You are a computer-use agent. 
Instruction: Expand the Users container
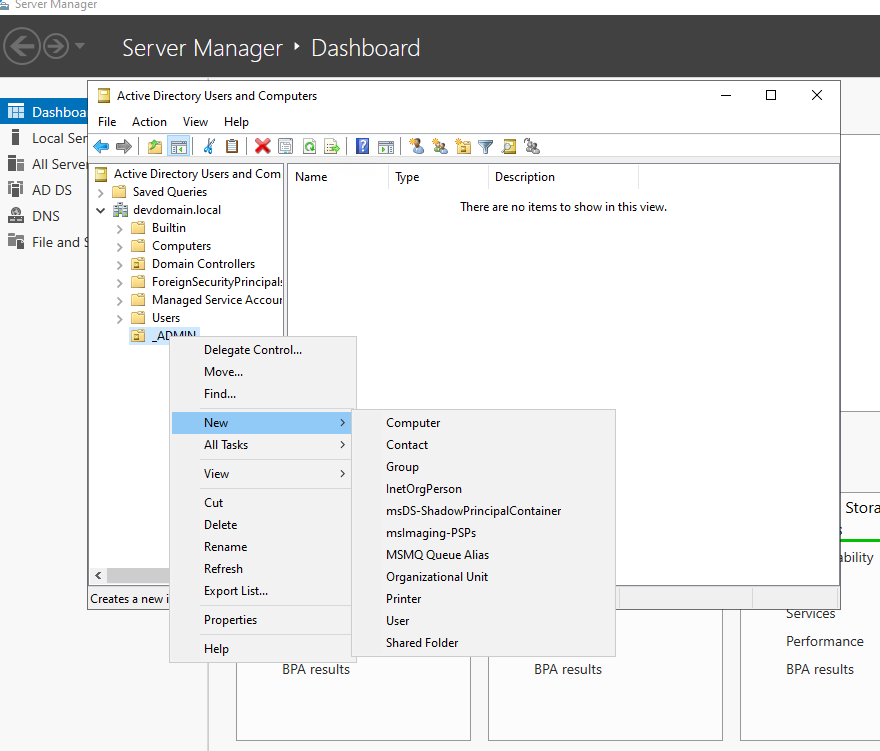(120, 319)
